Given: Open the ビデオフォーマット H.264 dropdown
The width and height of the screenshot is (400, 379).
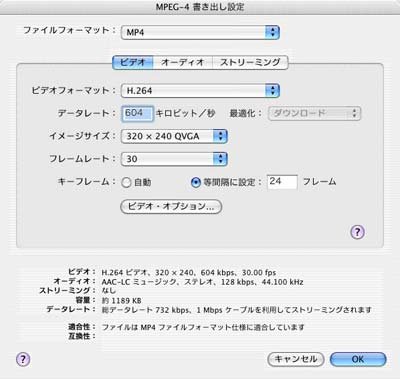Looking at the screenshot, I should tap(200, 90).
